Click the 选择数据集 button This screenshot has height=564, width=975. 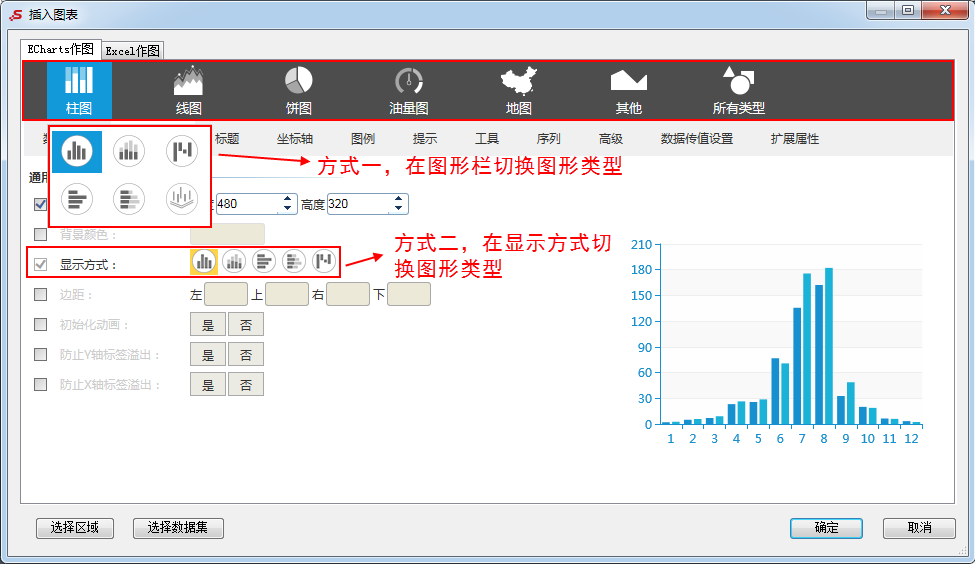pyautogui.click(x=178, y=528)
